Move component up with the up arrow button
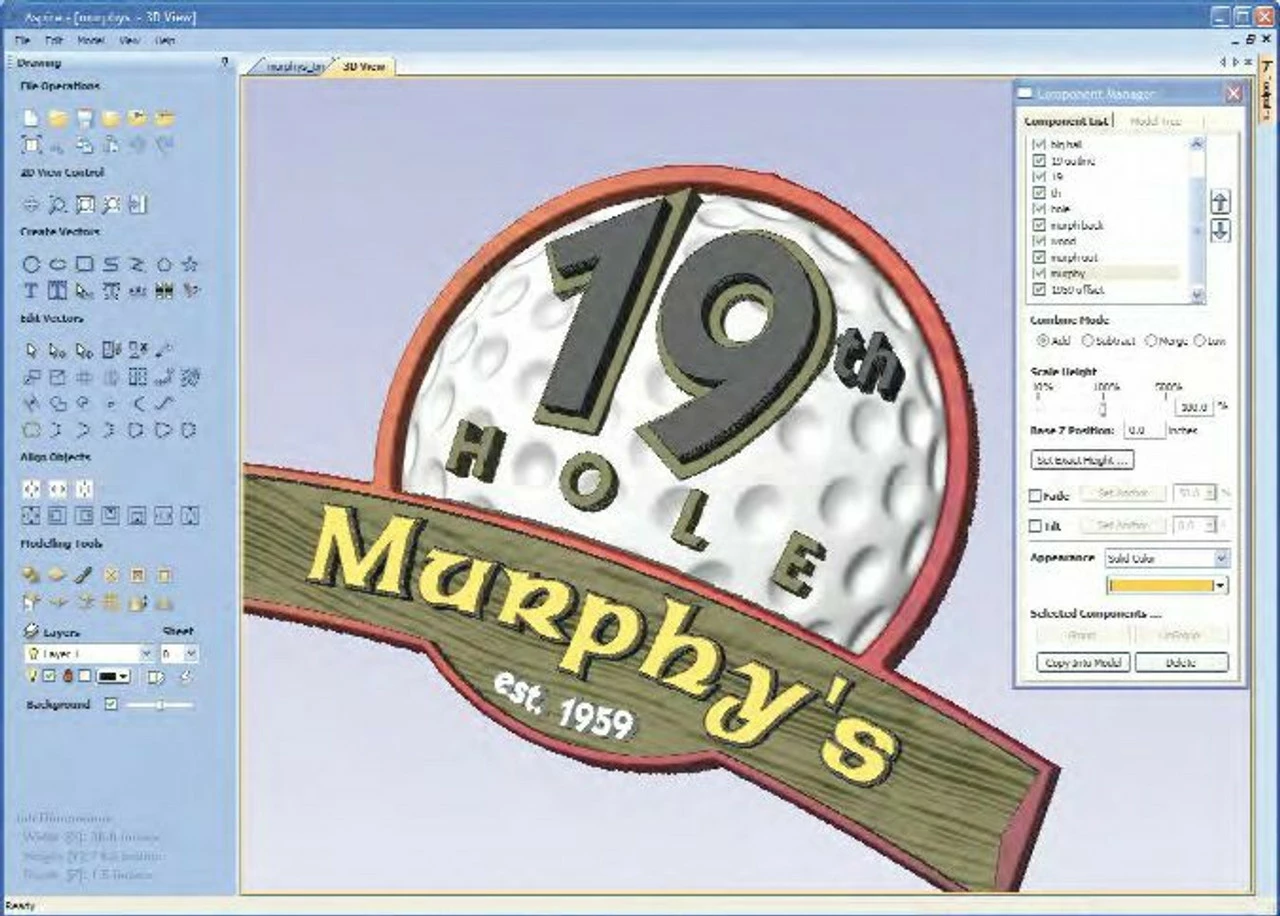1280x916 pixels. click(x=1220, y=202)
